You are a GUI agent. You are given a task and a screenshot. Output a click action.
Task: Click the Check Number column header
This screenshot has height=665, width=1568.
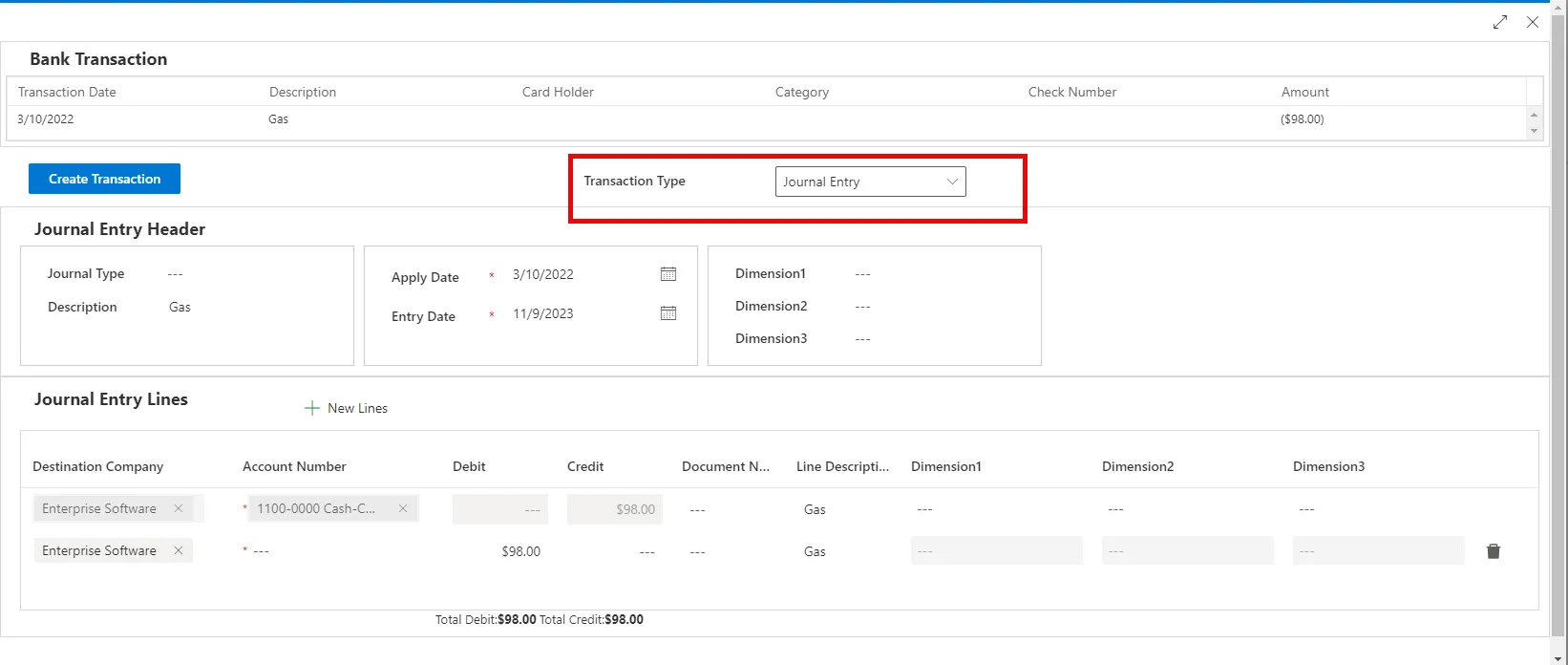(x=1072, y=92)
